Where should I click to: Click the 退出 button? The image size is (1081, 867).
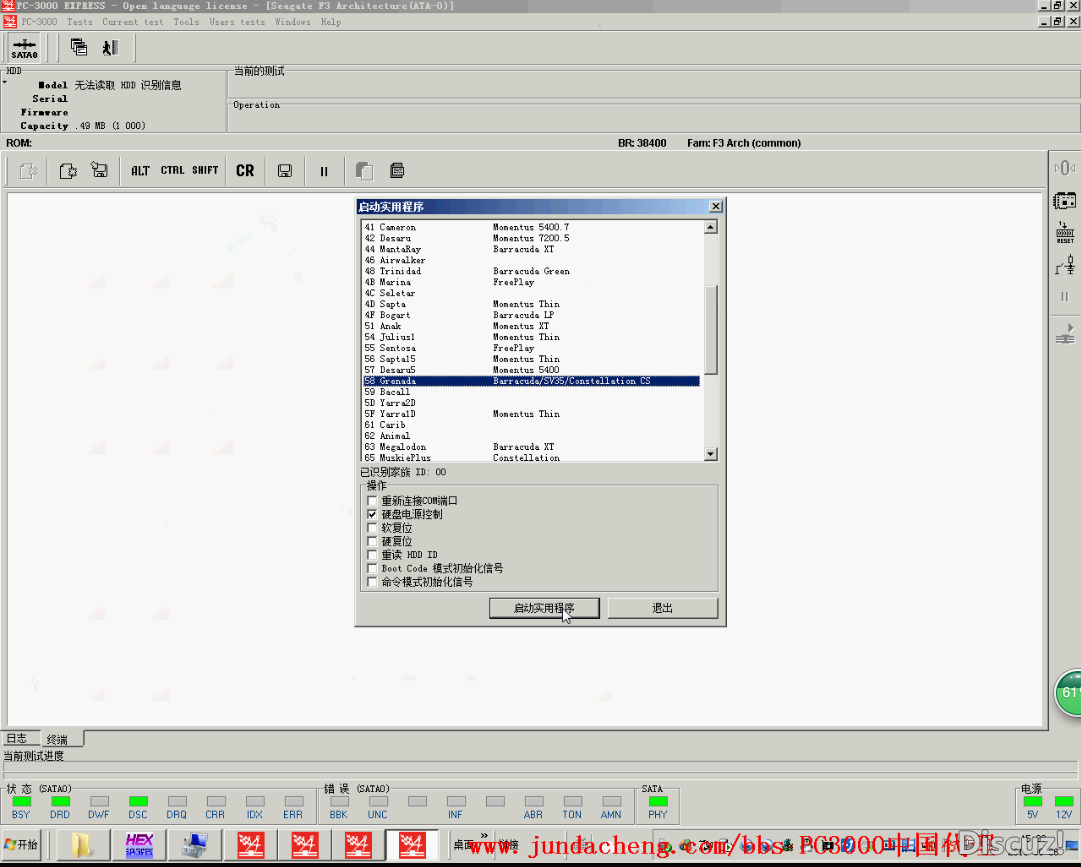pos(662,608)
